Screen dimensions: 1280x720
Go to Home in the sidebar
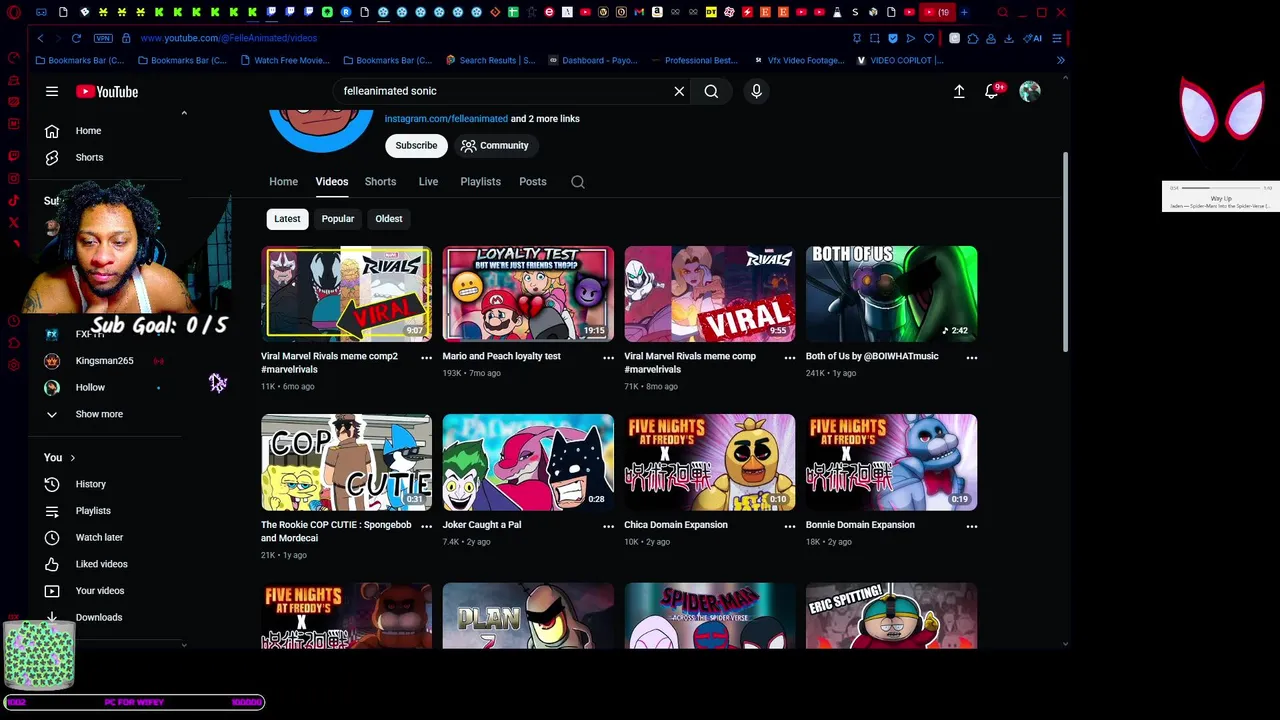coord(88,131)
